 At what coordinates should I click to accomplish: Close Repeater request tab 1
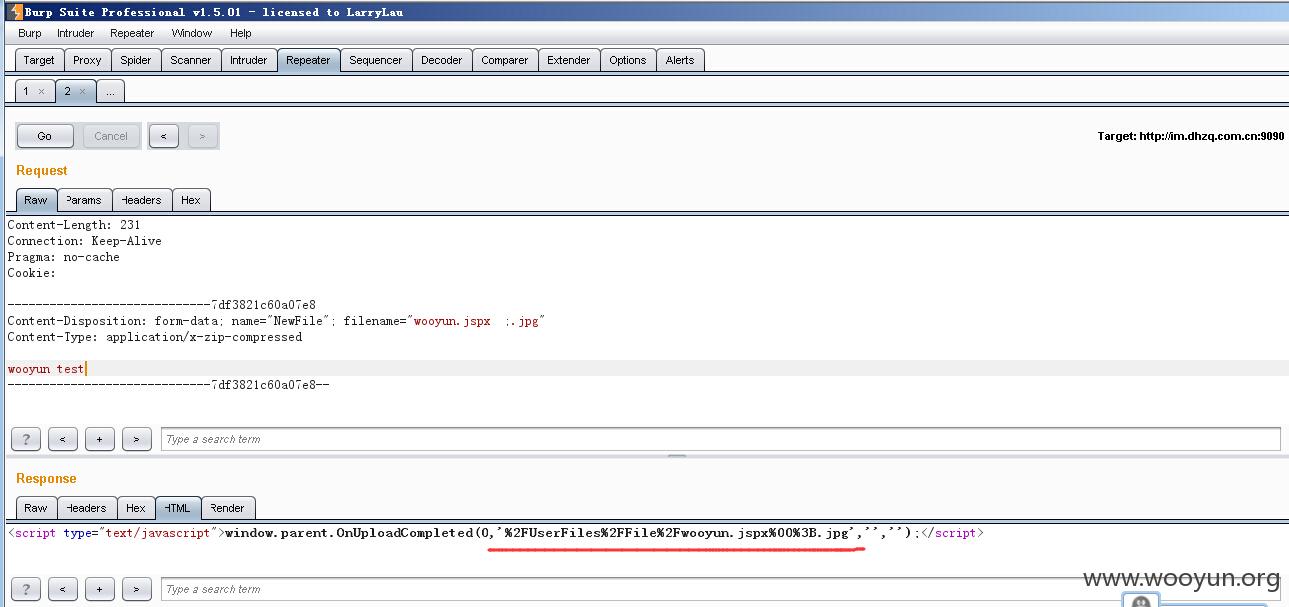coord(41,91)
